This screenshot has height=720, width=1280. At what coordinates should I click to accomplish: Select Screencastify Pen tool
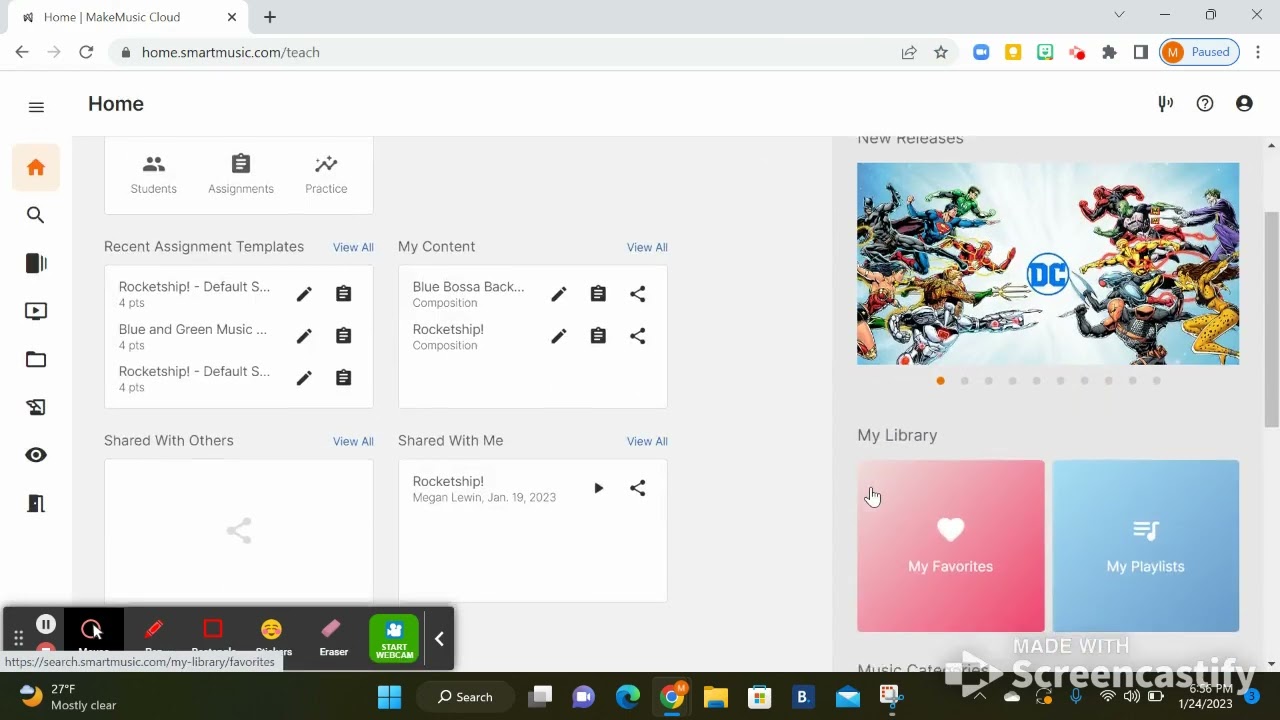tap(153, 637)
